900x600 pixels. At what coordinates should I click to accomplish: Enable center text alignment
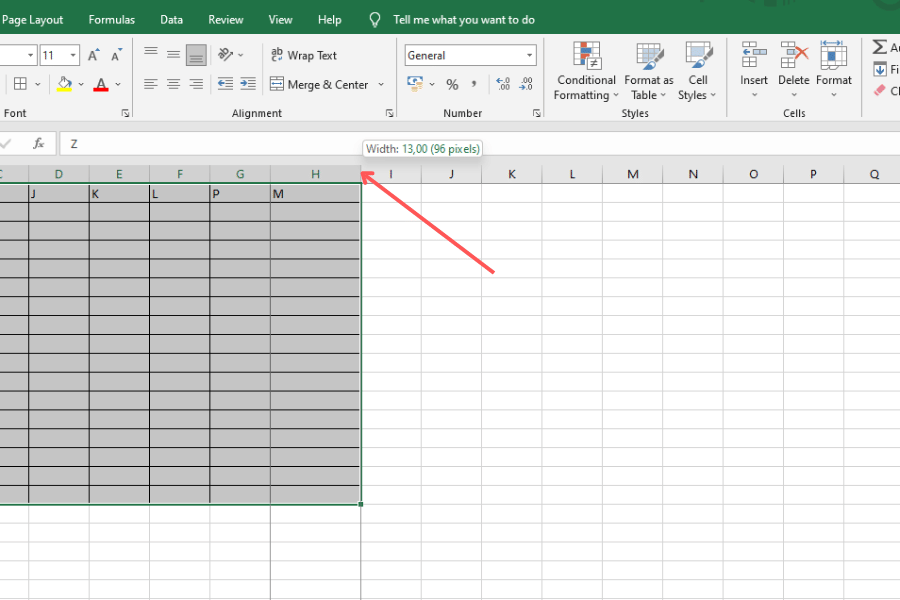click(172, 84)
